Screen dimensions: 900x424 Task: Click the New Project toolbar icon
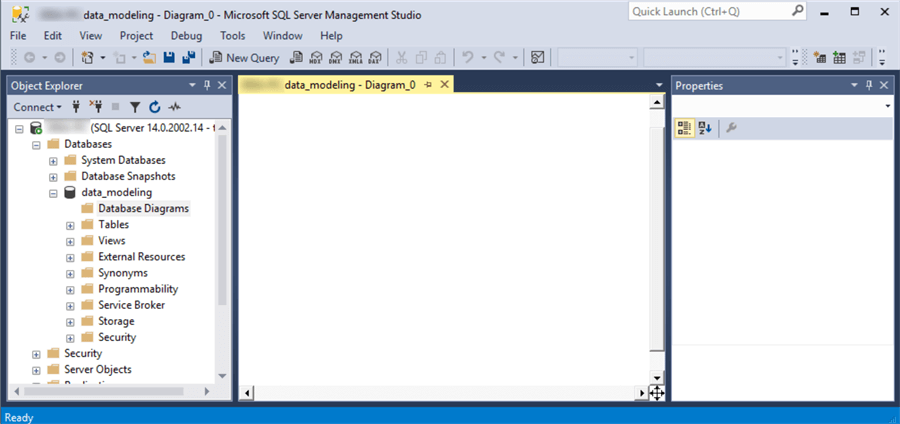click(88, 57)
